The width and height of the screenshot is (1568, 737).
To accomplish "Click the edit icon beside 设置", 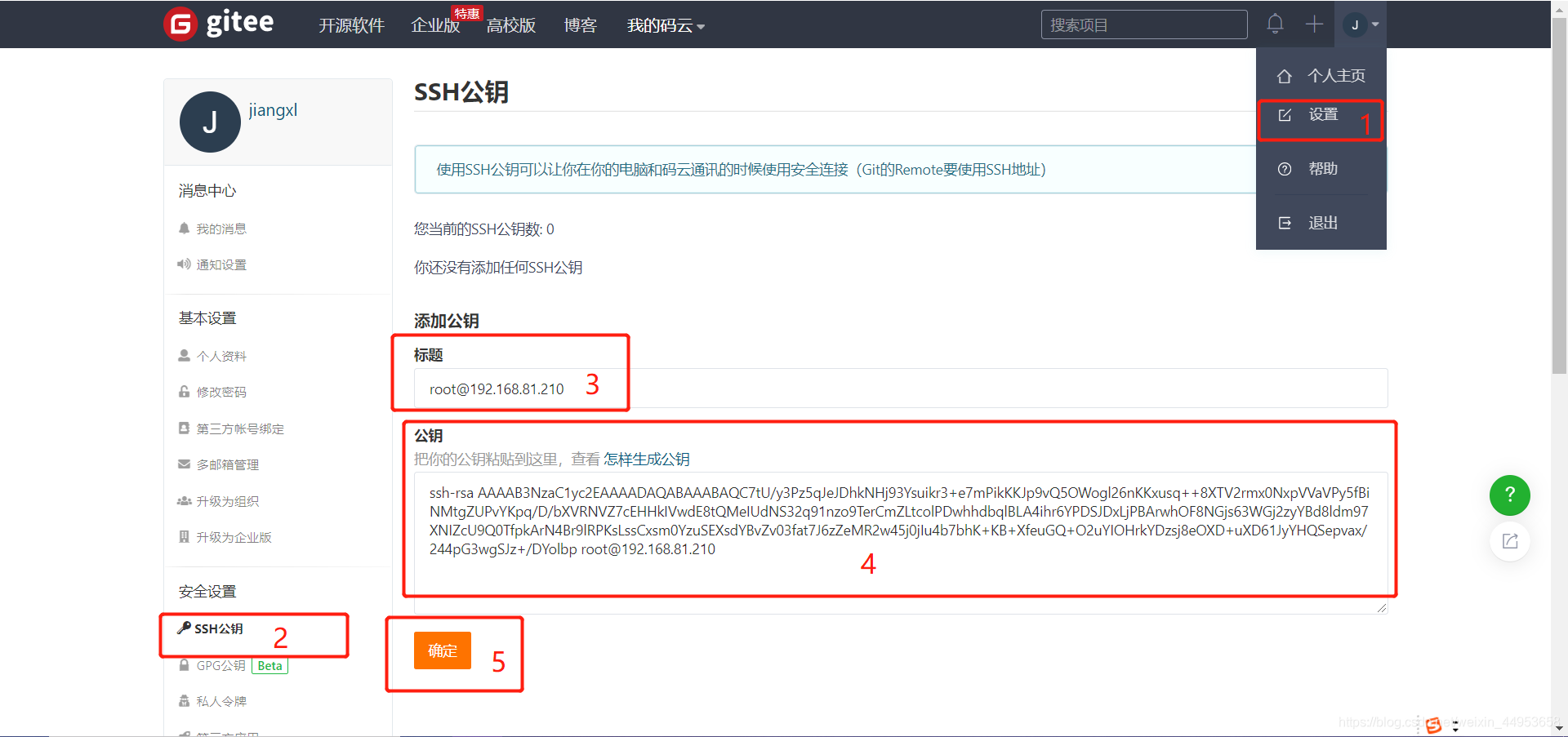I will (1285, 115).
